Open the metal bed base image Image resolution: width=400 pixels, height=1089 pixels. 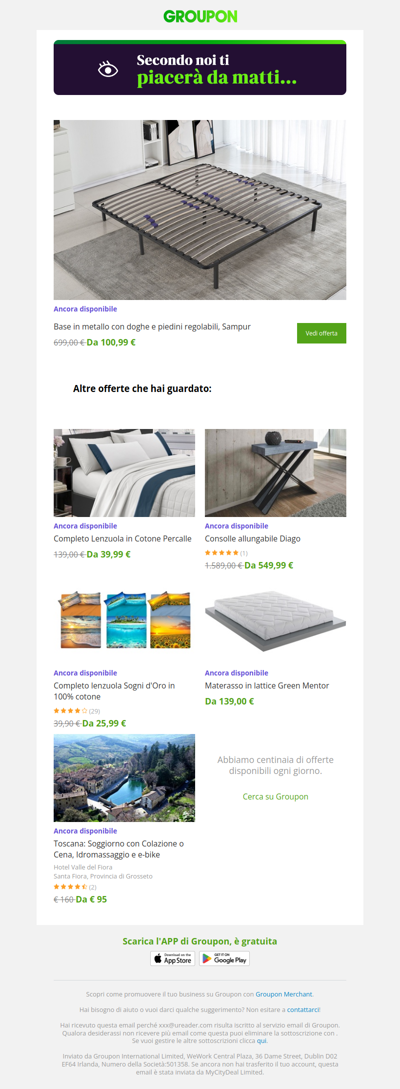point(200,210)
